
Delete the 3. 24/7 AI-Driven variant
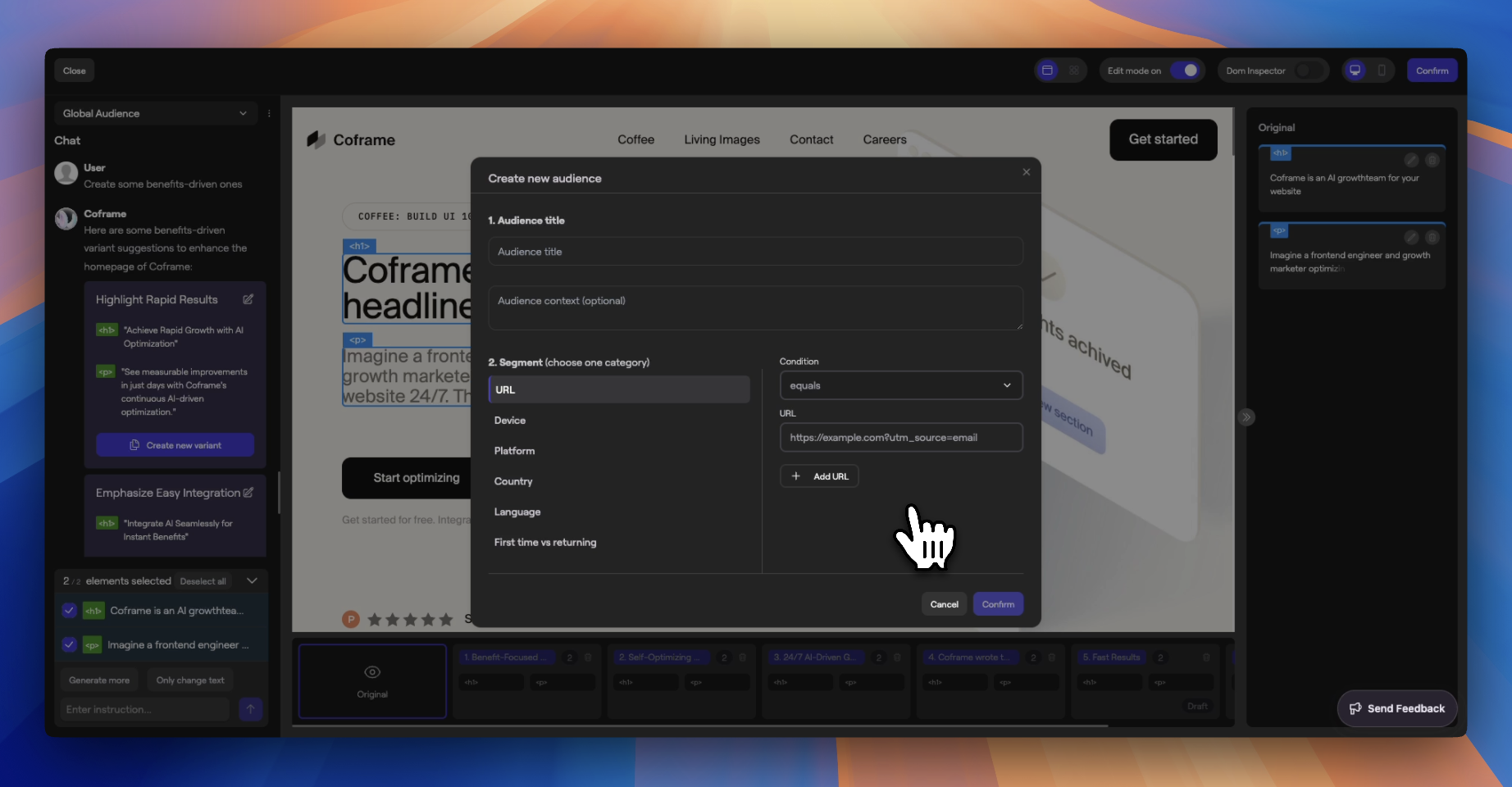tap(897, 657)
